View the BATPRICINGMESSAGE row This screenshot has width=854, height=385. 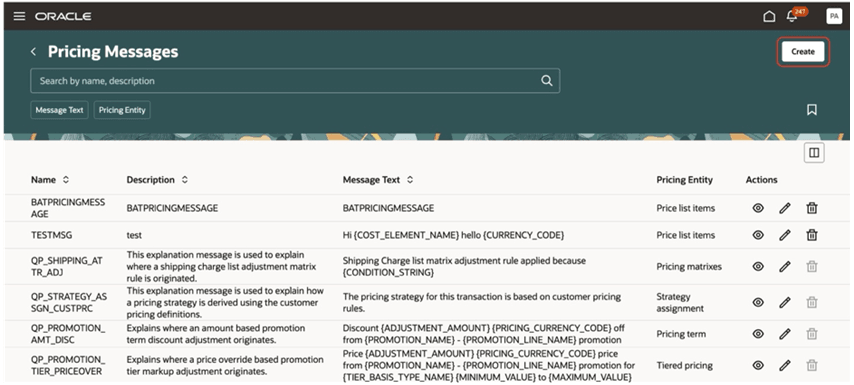pyautogui.click(x=758, y=207)
